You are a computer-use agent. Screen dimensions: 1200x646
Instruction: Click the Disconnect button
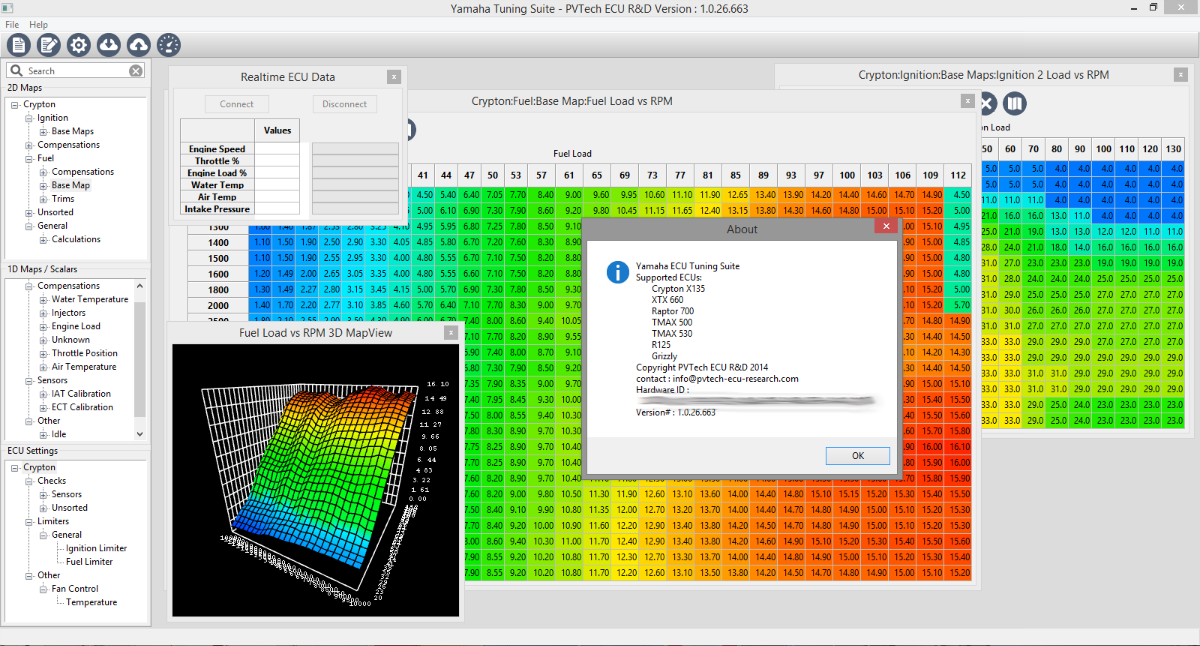pos(345,104)
